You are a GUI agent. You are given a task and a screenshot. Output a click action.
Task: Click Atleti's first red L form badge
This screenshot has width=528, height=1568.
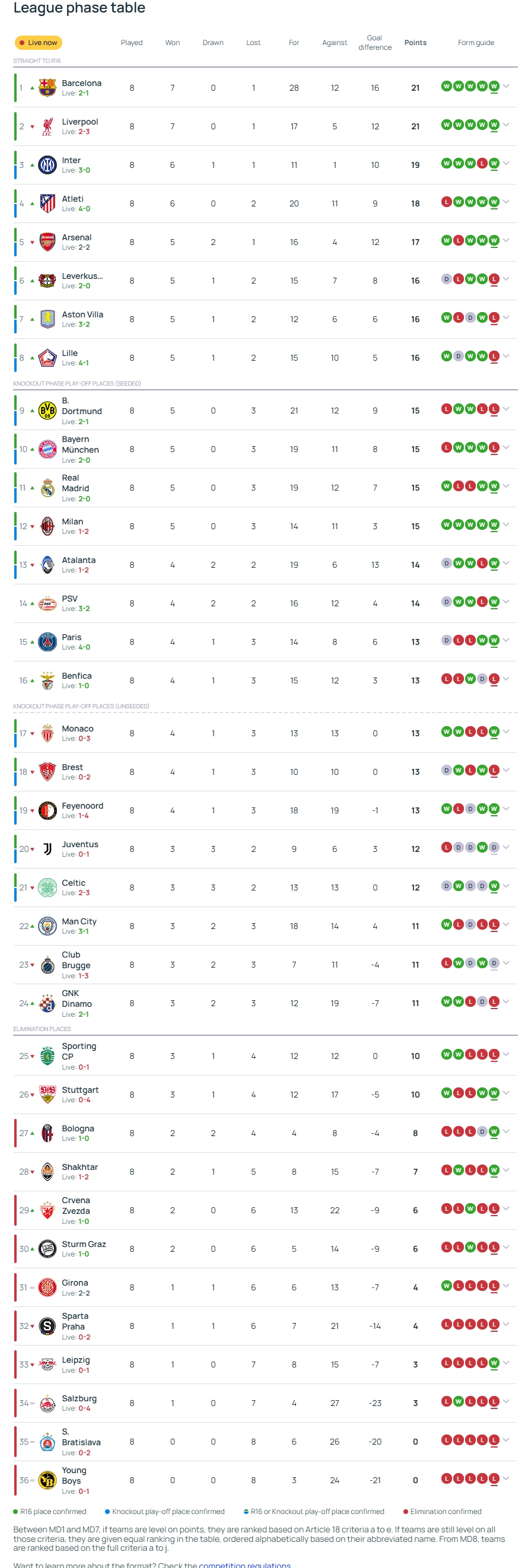(x=446, y=202)
